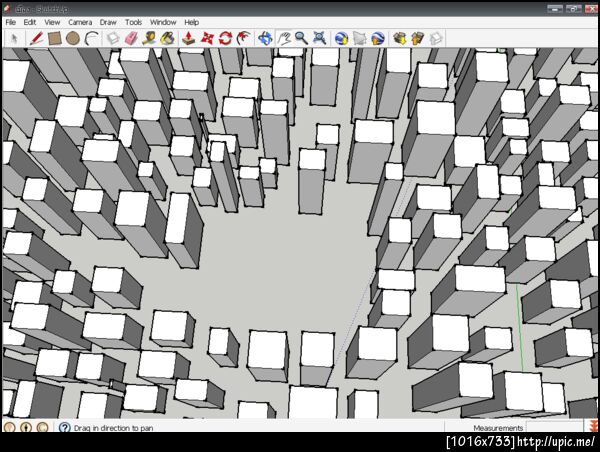Image resolution: width=600 pixels, height=452 pixels.
Task: Click the Place Model in Google Earth icon
Action: 378,38
